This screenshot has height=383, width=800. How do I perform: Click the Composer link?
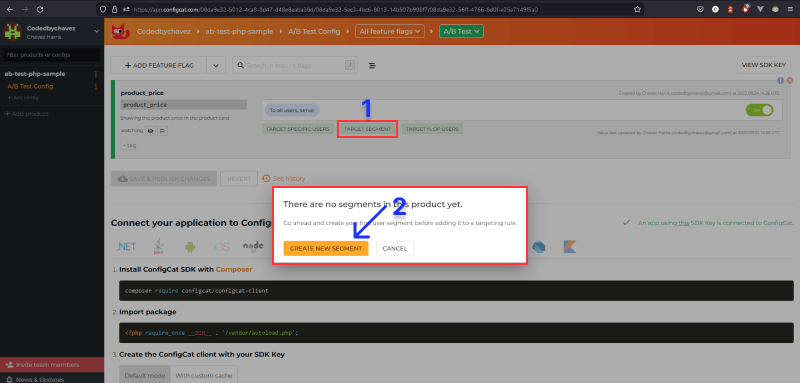[234, 269]
